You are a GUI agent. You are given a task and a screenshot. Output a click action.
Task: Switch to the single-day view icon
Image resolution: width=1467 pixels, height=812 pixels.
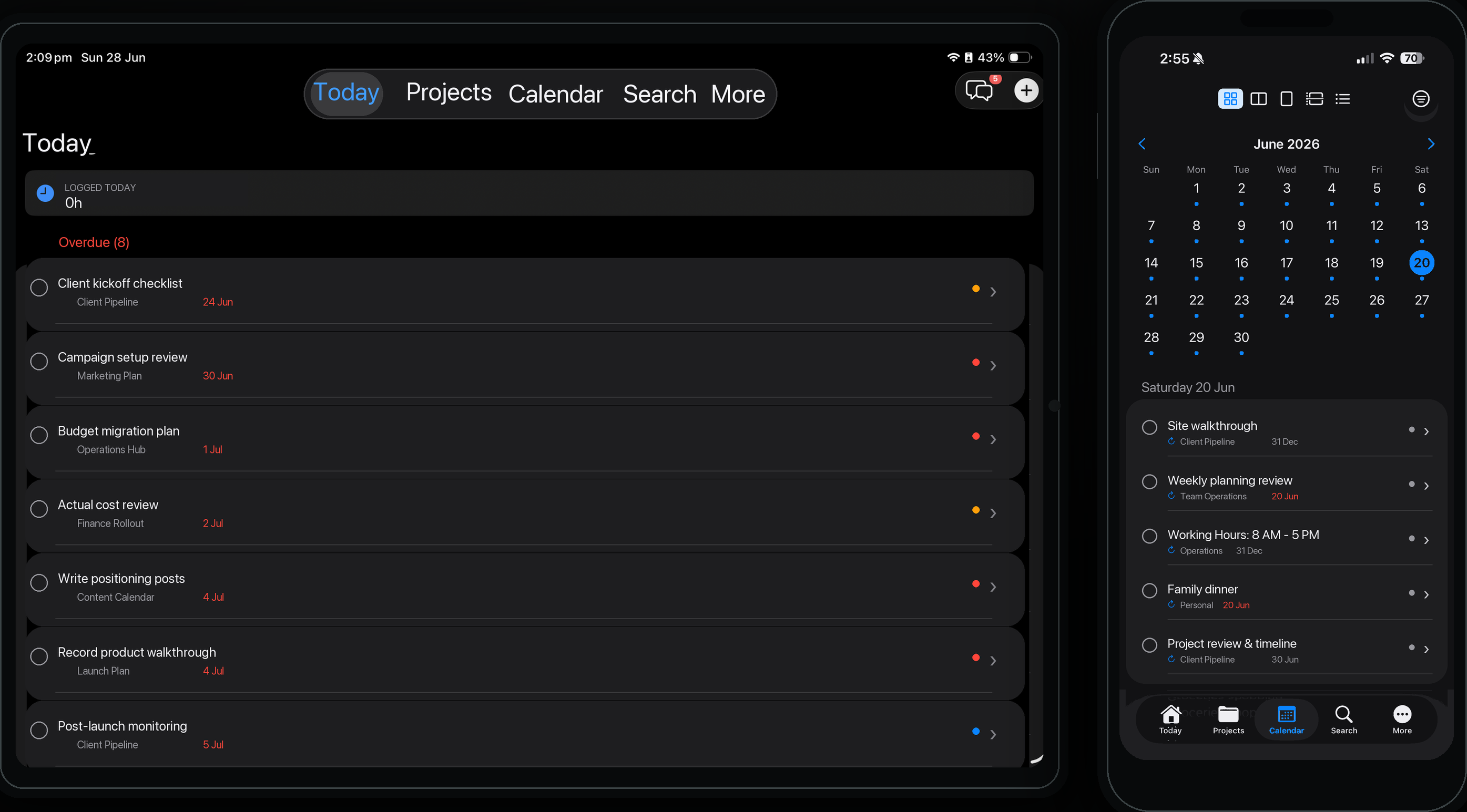pos(1286,98)
